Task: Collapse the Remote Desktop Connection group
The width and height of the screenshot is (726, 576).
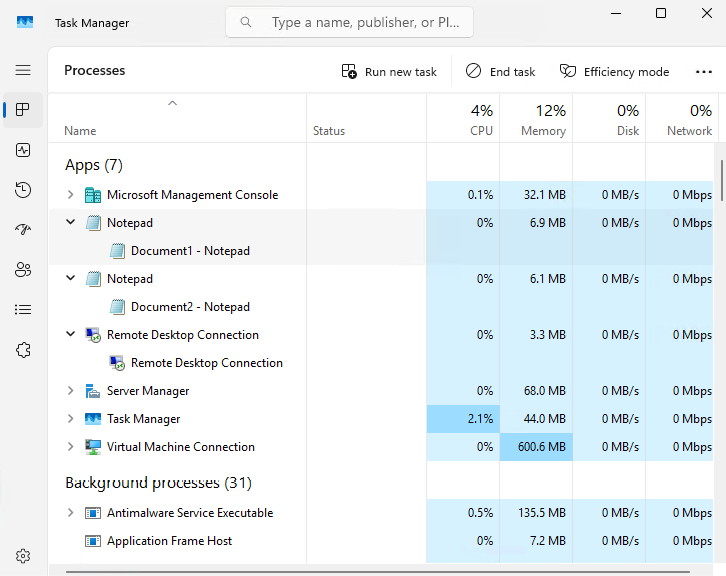Action: 70,334
